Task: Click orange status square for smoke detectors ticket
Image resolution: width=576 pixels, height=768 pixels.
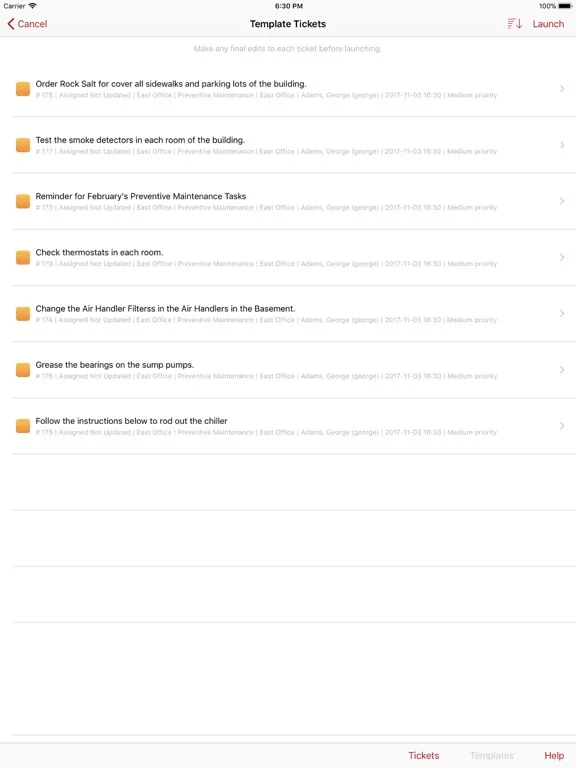Action: (23, 145)
